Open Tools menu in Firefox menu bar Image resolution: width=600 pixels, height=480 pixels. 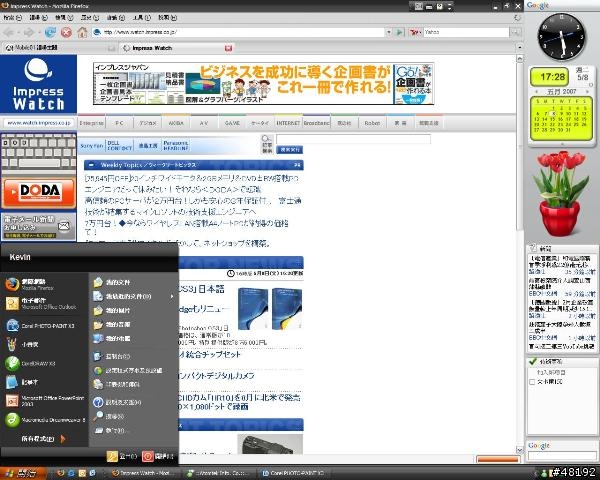point(142,18)
